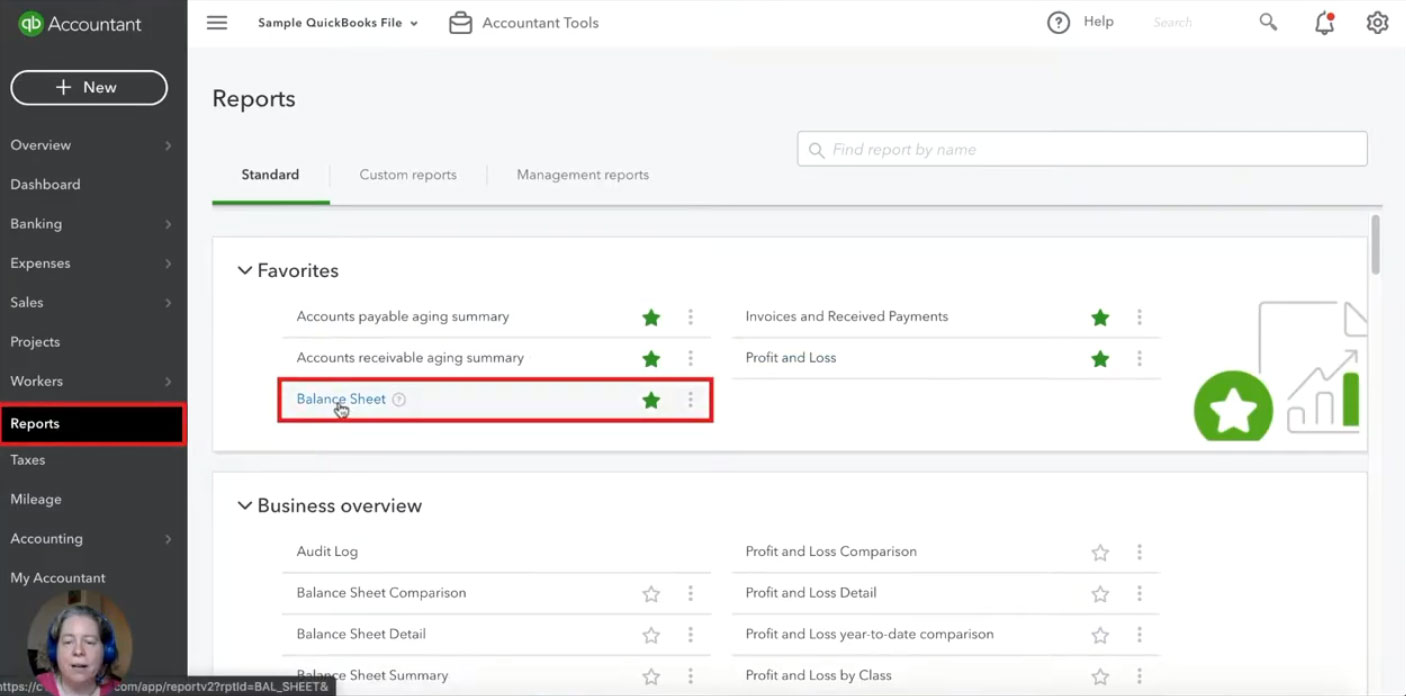Click the reports list vertical scrollbar
Viewport: 1406px width, 696px height.
pyautogui.click(x=1376, y=244)
